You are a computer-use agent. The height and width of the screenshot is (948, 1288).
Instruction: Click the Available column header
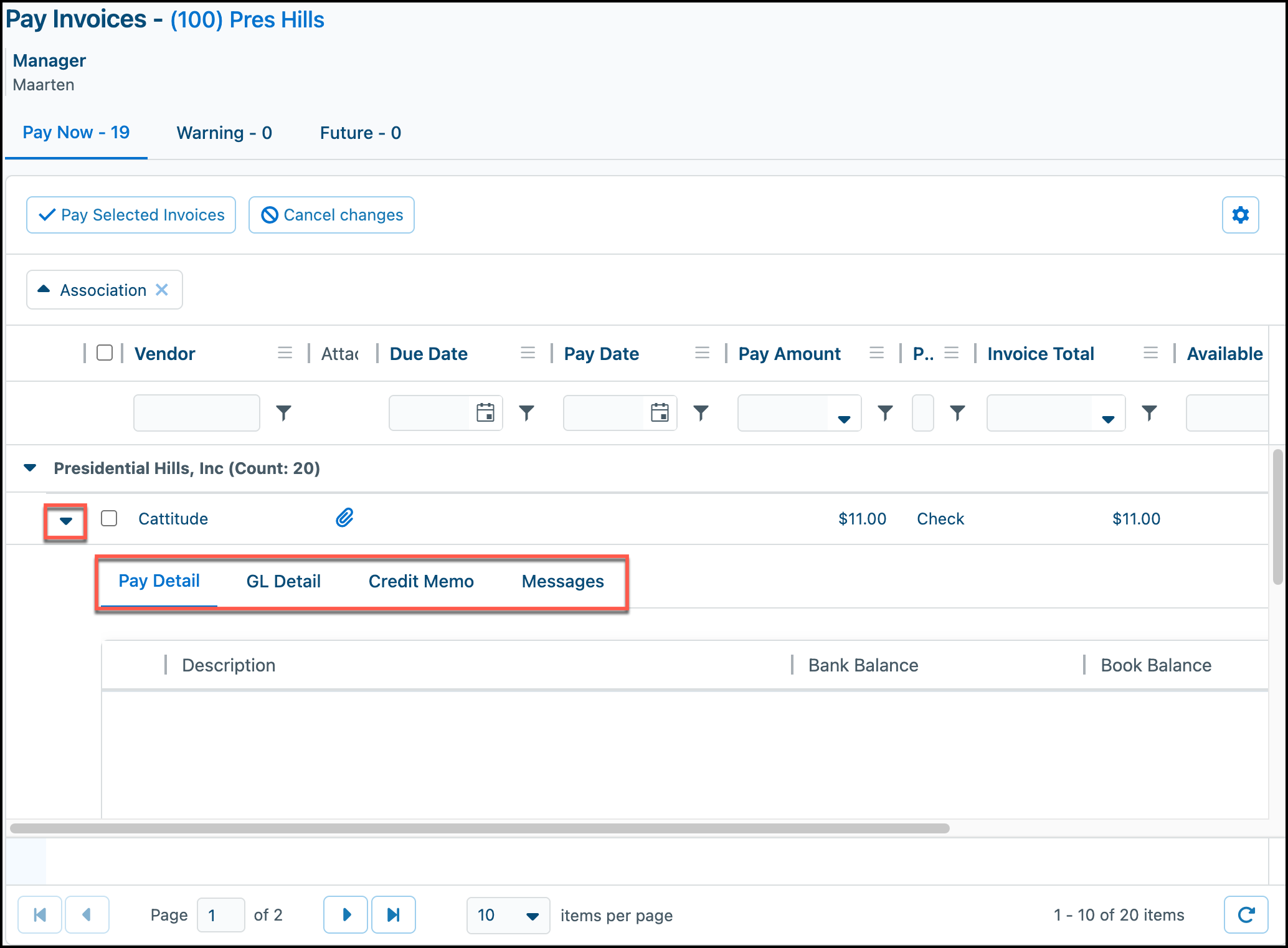(1224, 353)
